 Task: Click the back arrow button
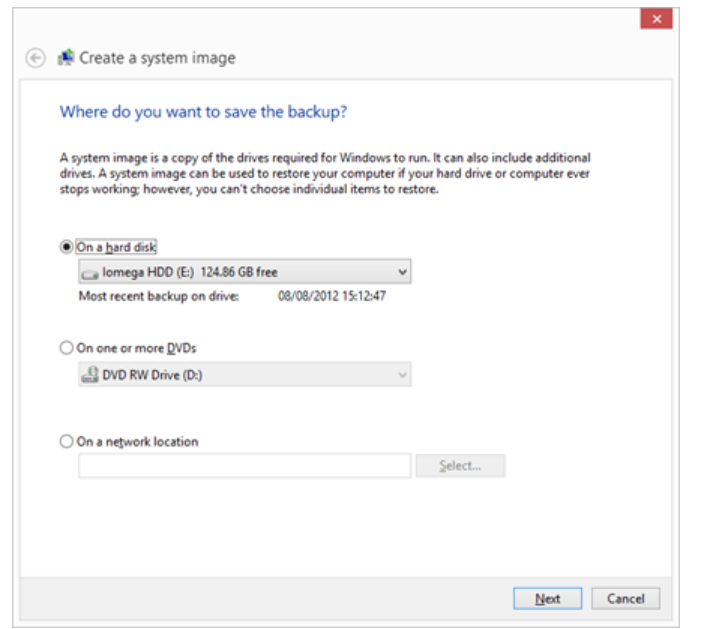tap(35, 58)
